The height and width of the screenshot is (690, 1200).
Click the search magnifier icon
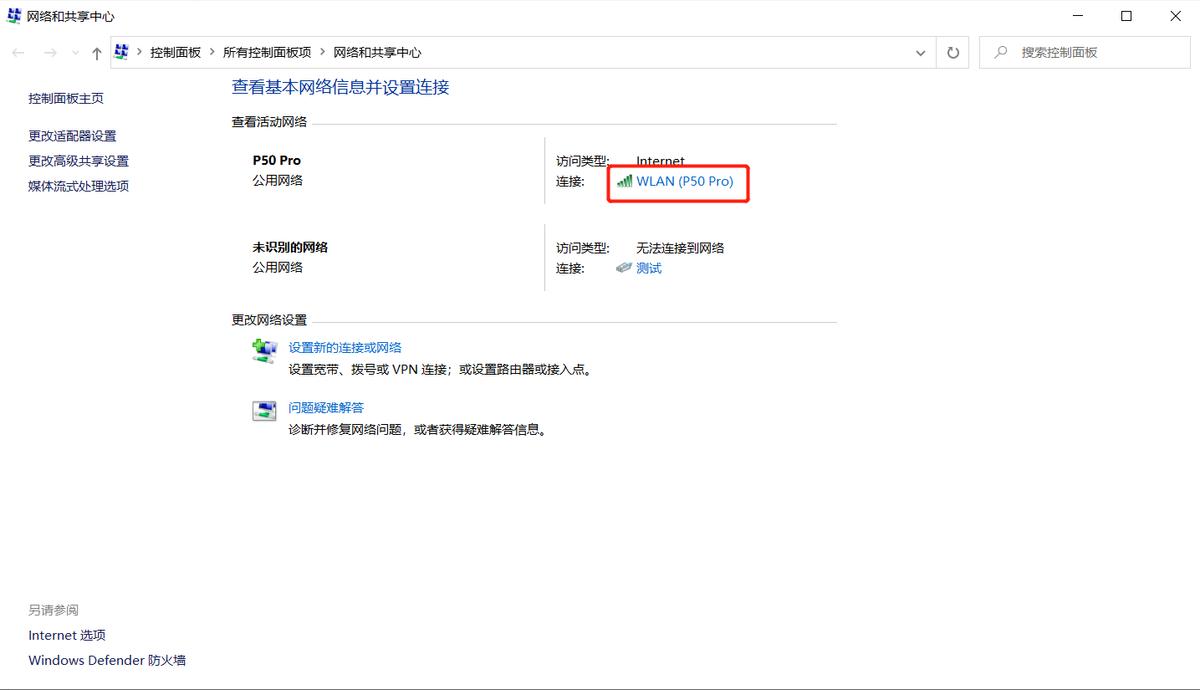(x=1001, y=52)
